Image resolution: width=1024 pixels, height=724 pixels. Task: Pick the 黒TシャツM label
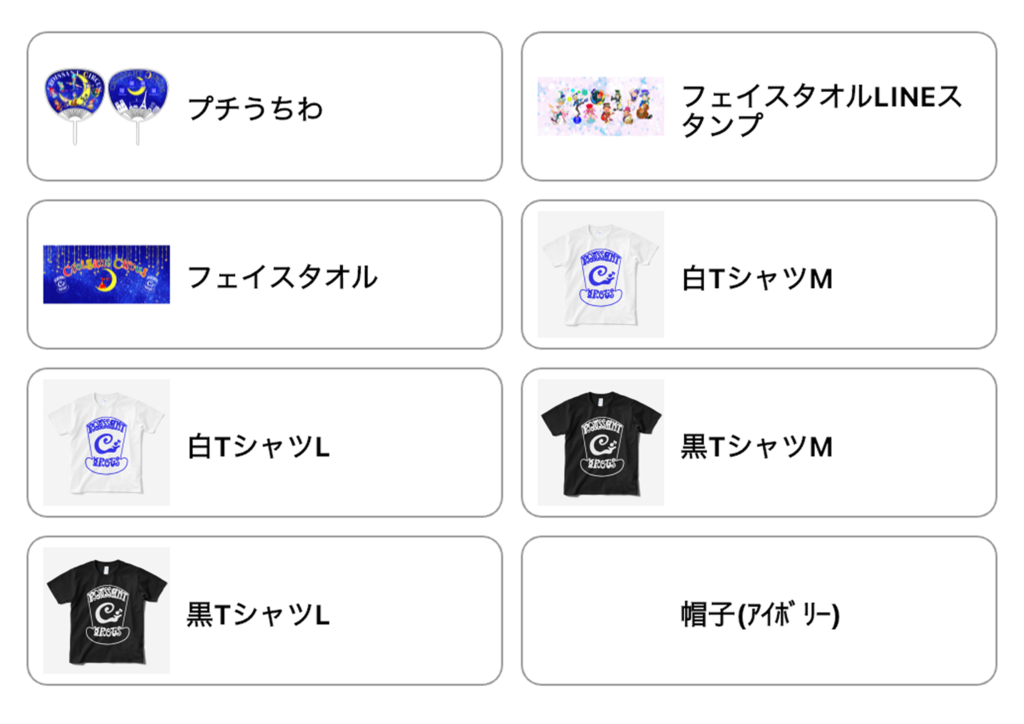(x=757, y=446)
